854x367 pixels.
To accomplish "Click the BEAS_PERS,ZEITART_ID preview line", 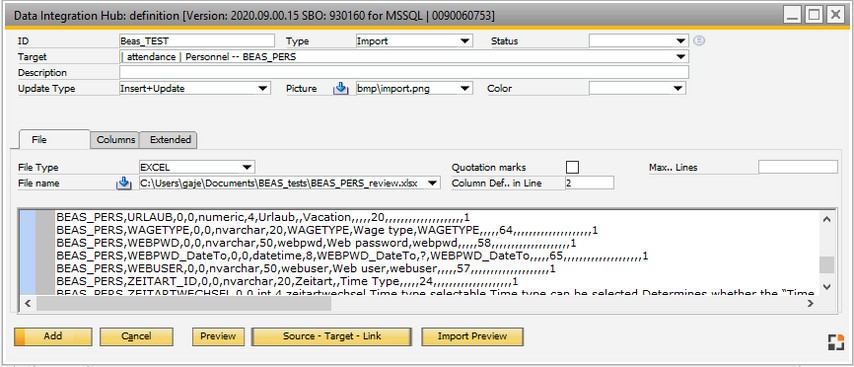I will pos(286,282).
